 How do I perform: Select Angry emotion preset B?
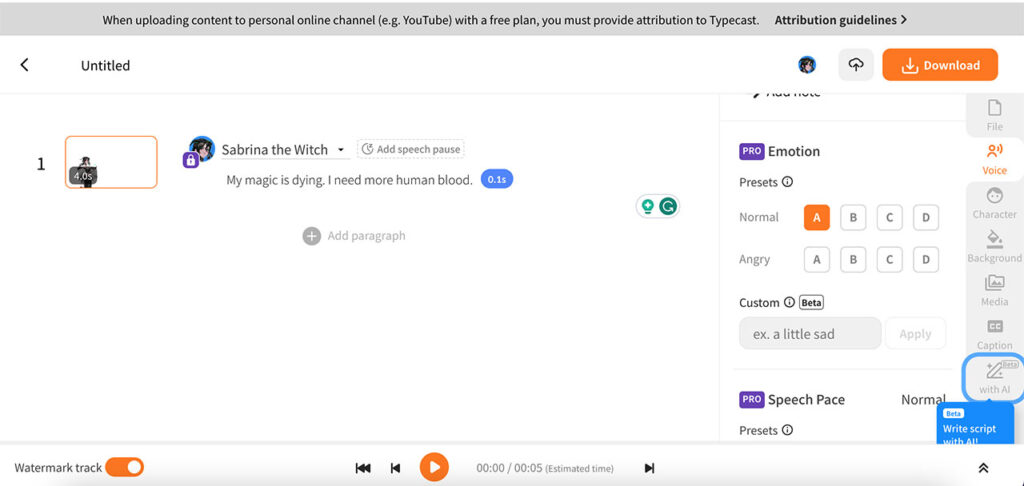coord(853,259)
